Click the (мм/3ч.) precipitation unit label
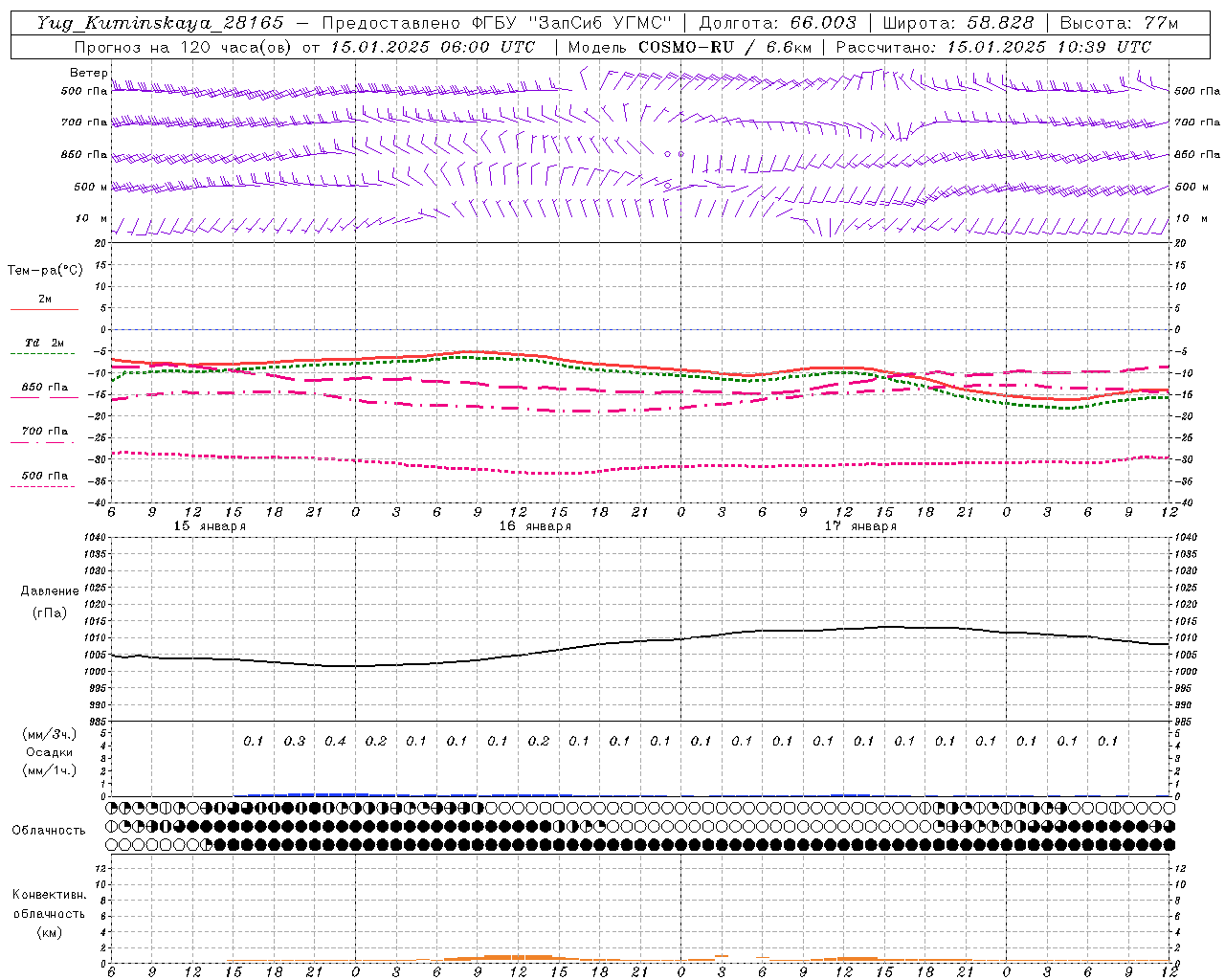 (50, 734)
